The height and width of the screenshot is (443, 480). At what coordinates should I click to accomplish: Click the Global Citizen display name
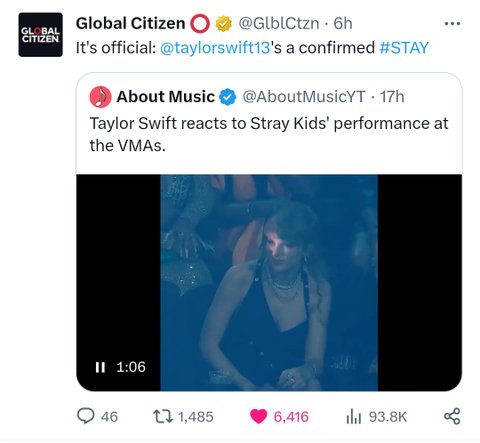point(130,24)
